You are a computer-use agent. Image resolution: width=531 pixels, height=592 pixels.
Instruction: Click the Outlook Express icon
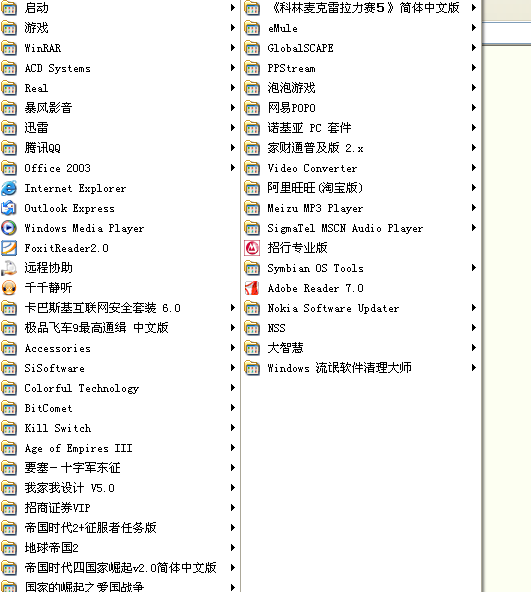pyautogui.click(x=9, y=208)
